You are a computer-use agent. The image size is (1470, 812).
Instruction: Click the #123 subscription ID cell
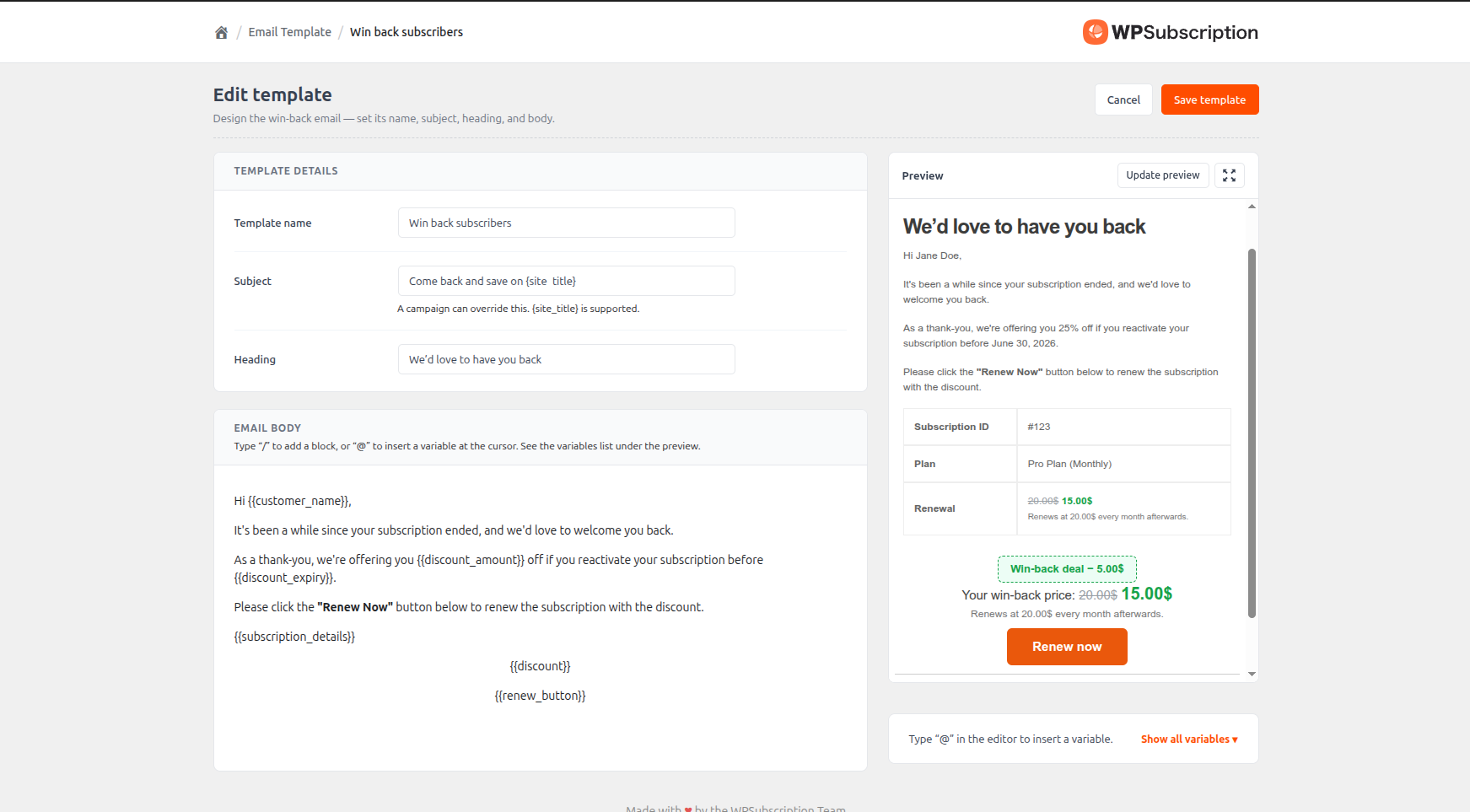[x=1123, y=427]
